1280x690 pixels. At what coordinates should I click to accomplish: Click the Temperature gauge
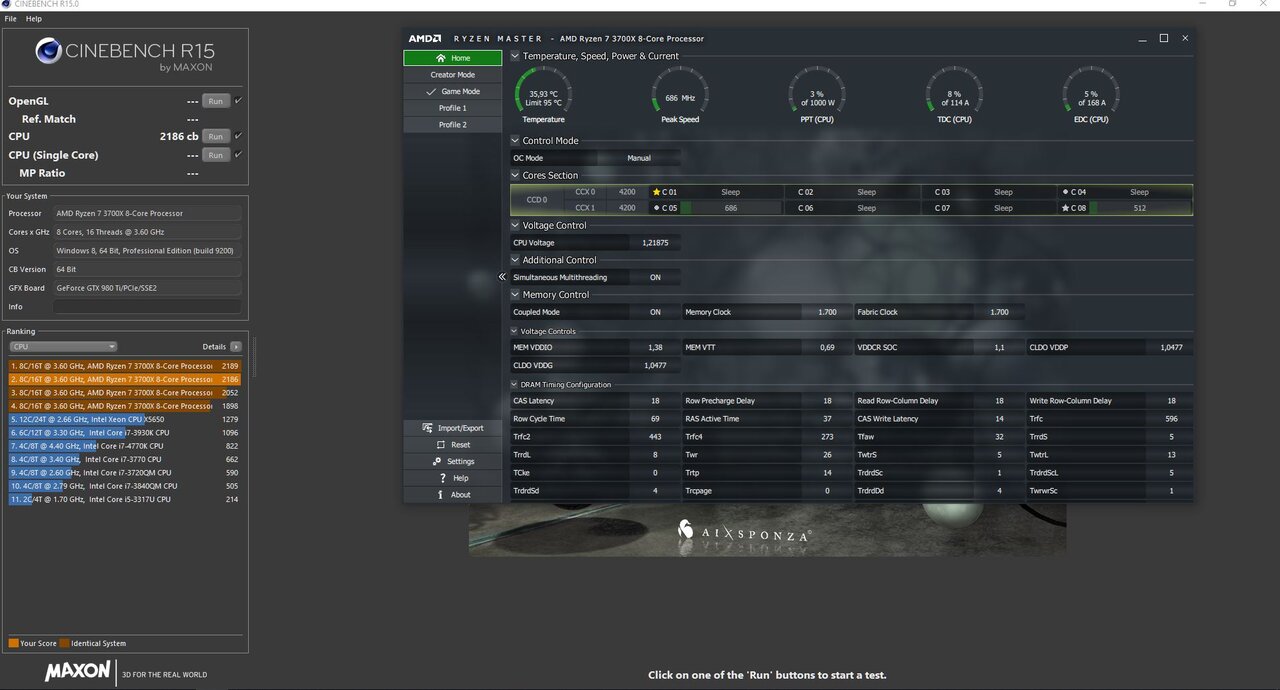point(544,95)
